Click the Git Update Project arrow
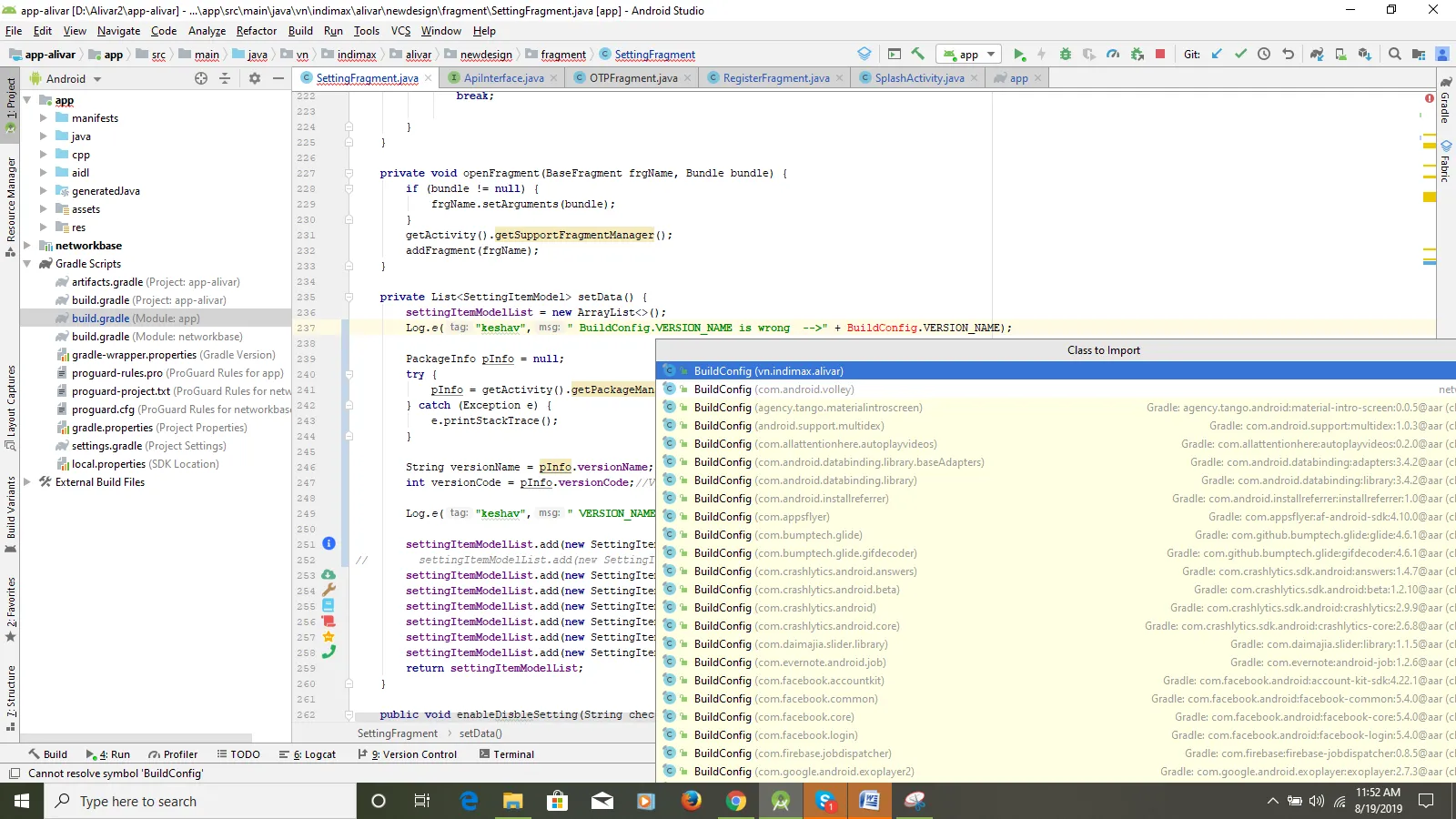The width and height of the screenshot is (1456, 819). click(x=1217, y=55)
